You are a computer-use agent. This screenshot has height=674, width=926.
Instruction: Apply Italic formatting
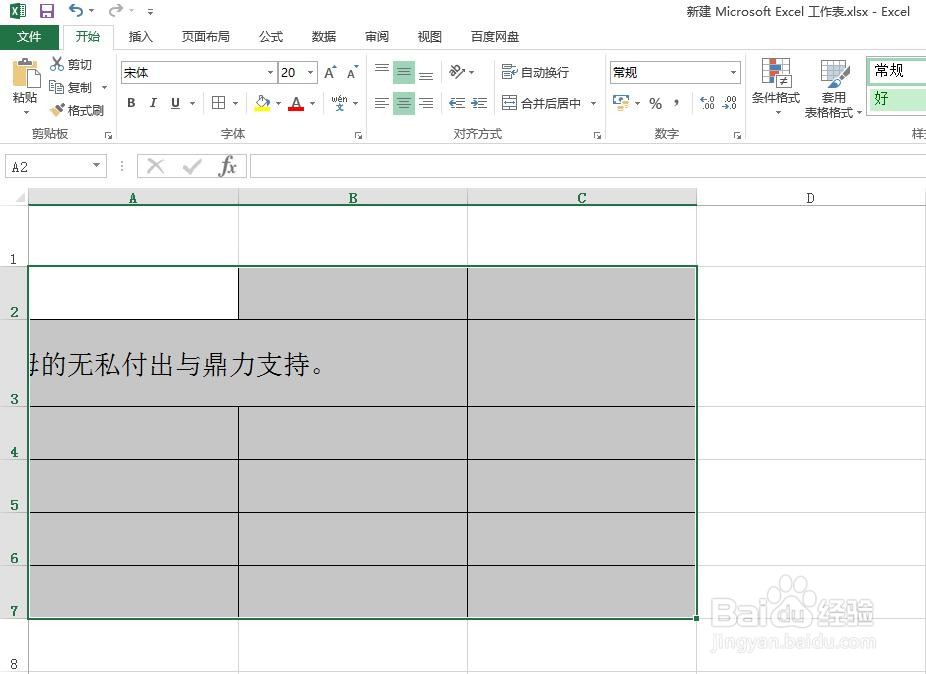click(152, 103)
